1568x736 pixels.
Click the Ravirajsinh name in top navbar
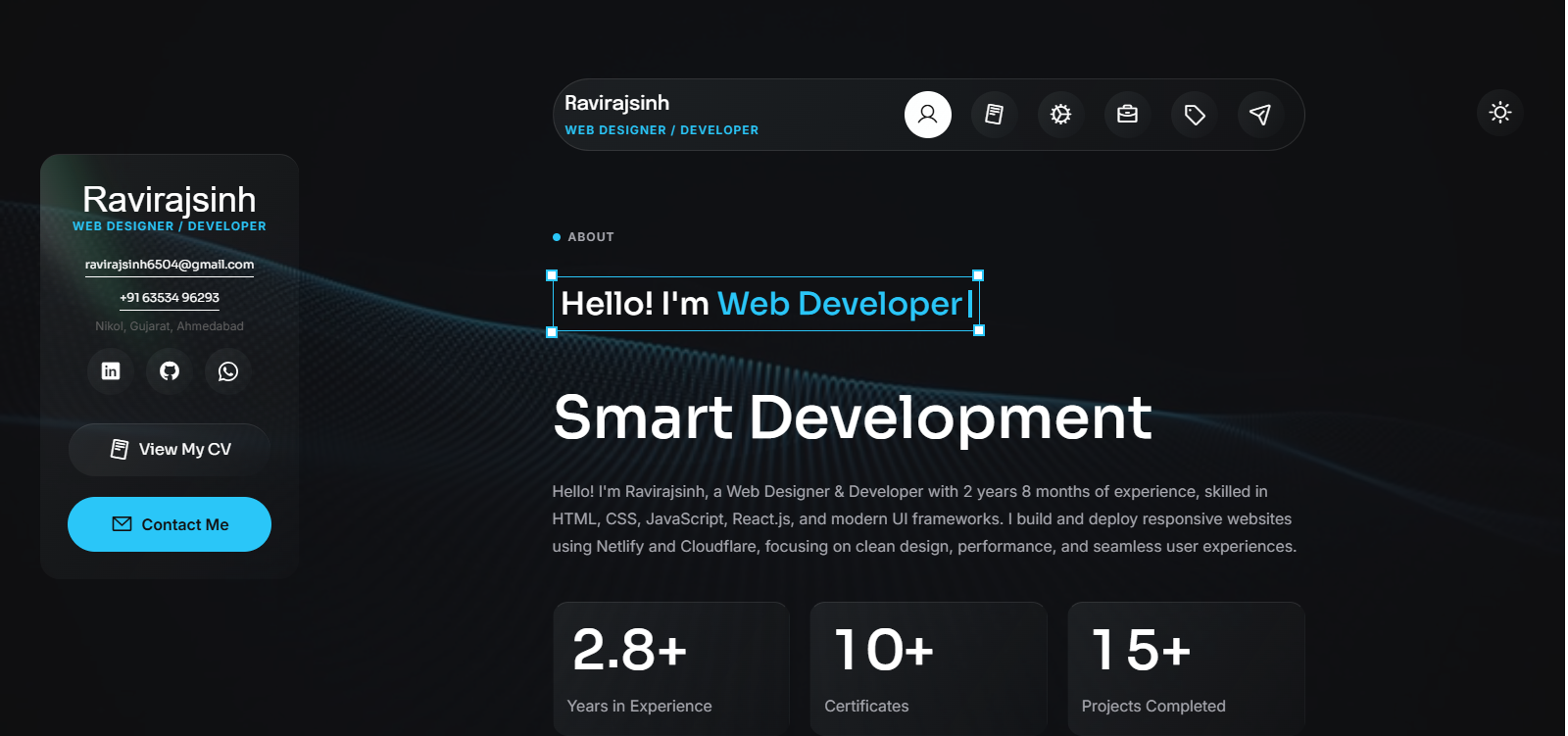pyautogui.click(x=617, y=103)
